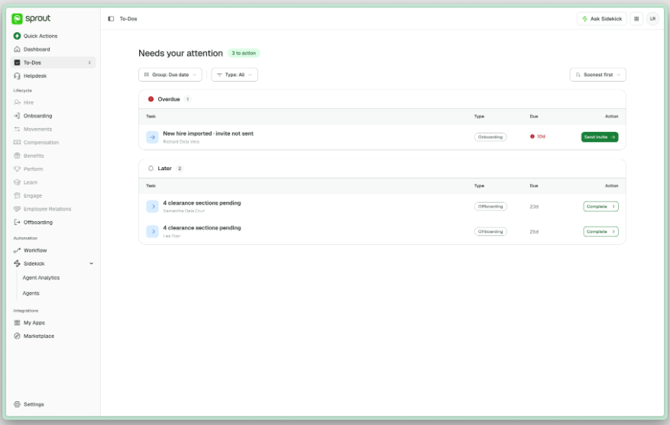Open the LR user avatar
Viewport: 670px width, 425px height.
coord(652,19)
